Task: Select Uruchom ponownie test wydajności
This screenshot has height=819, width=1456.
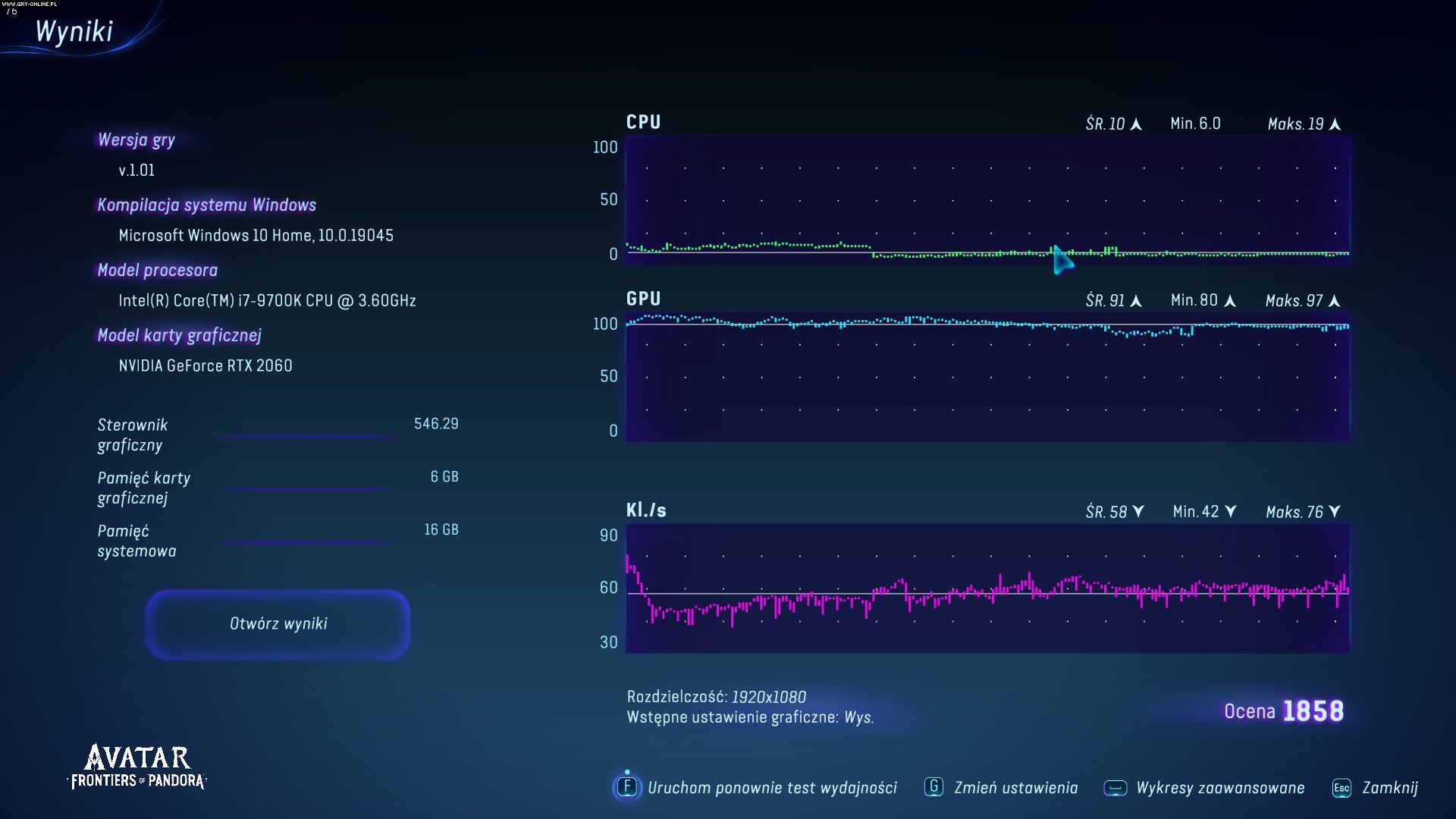Action: point(771,788)
